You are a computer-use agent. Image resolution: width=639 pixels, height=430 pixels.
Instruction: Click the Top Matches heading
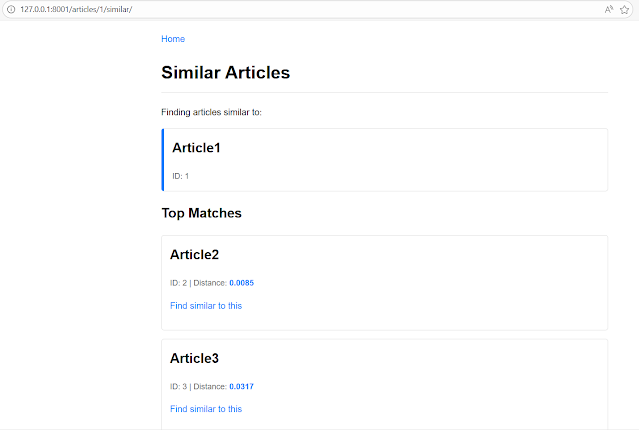coord(201,213)
